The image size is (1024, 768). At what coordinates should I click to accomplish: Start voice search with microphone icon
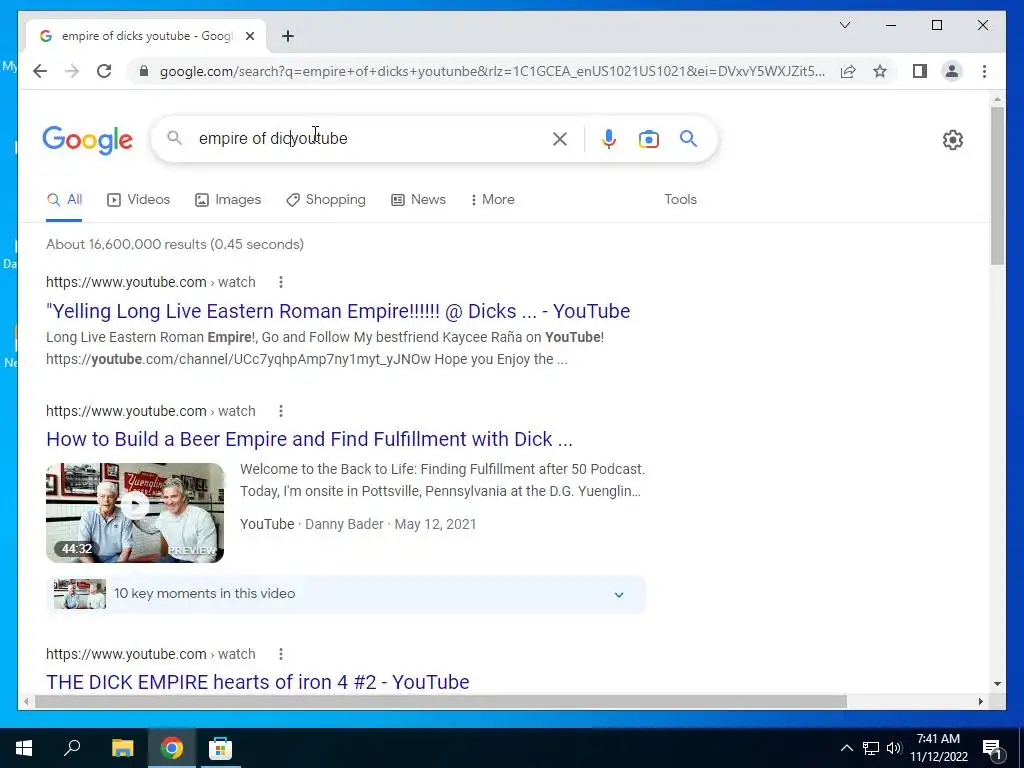click(x=609, y=138)
